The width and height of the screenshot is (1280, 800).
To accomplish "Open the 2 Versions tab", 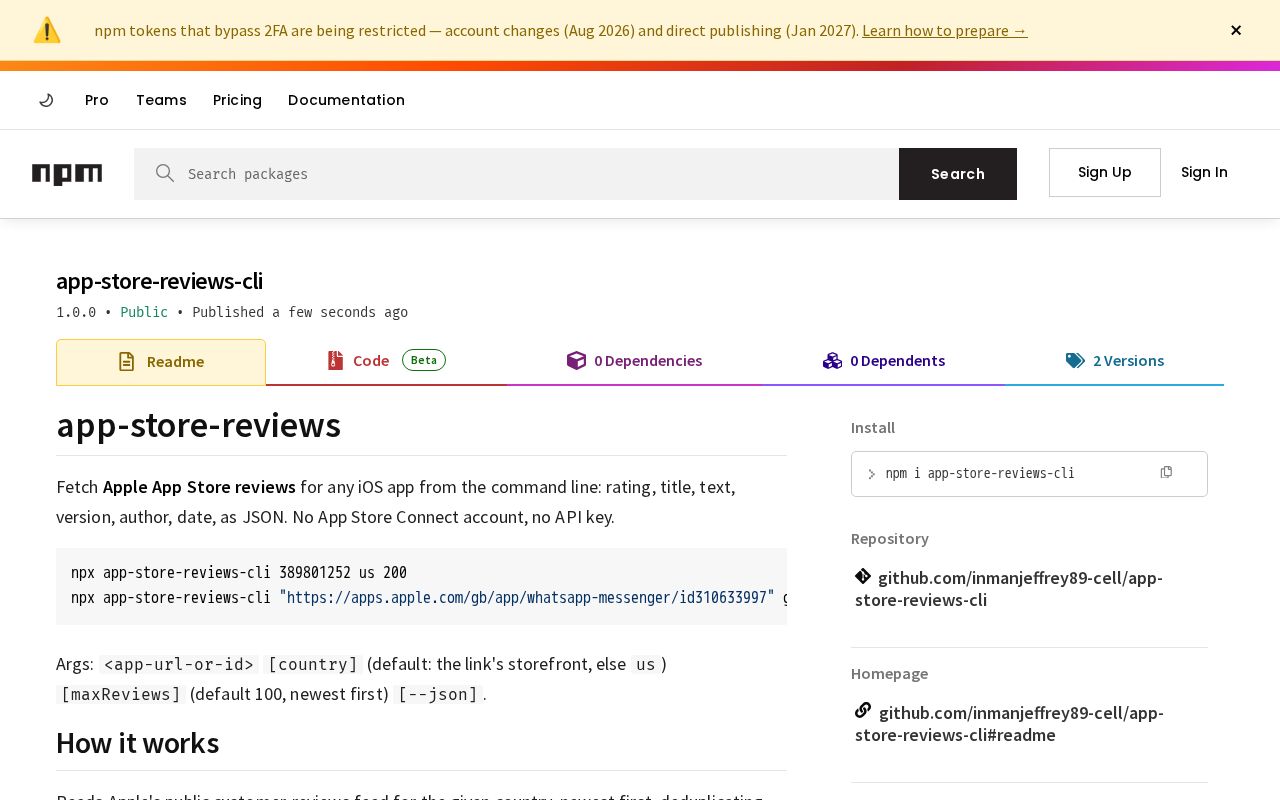I will point(1115,361).
